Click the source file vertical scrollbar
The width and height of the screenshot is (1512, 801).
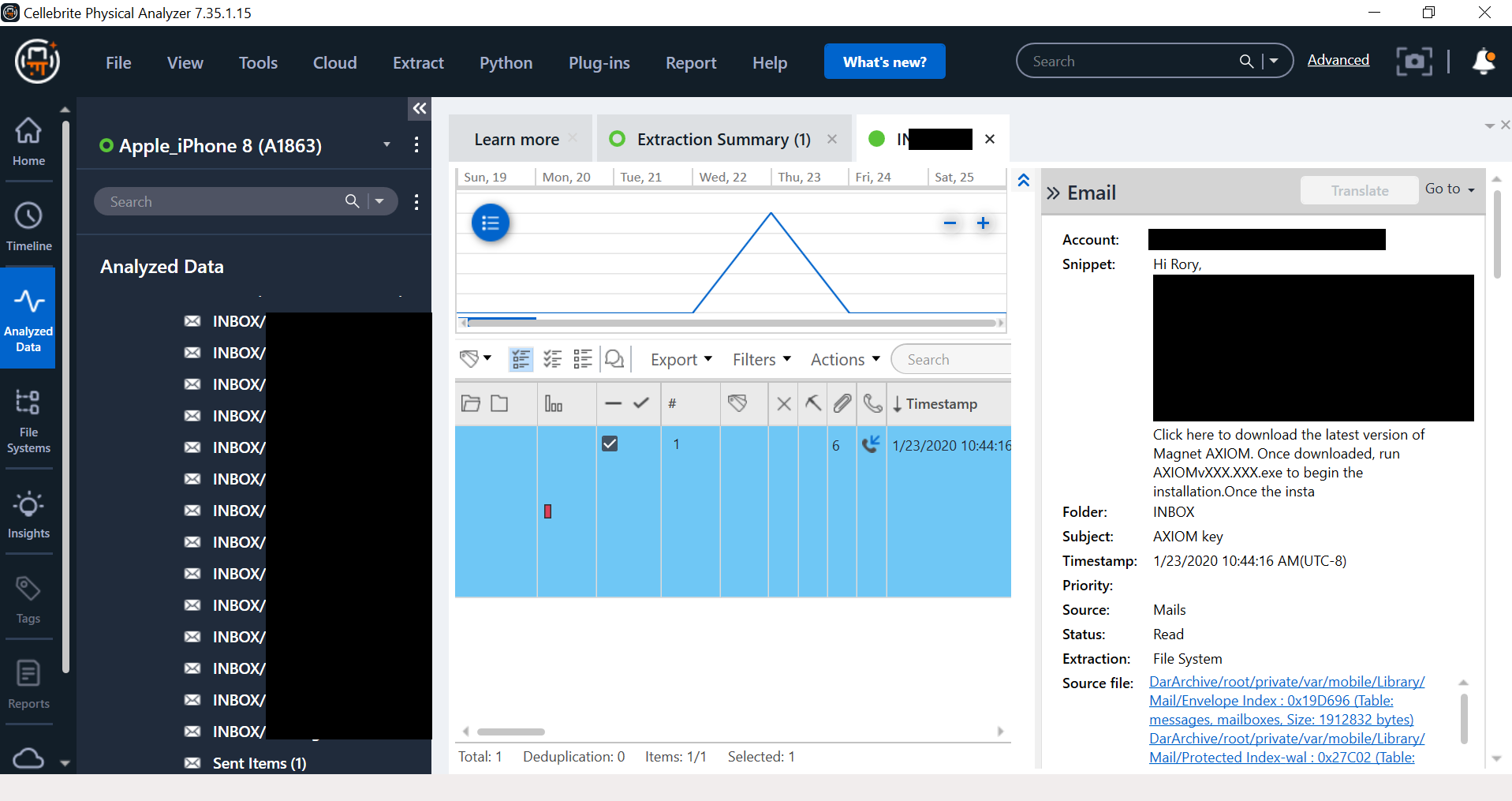[1463, 718]
